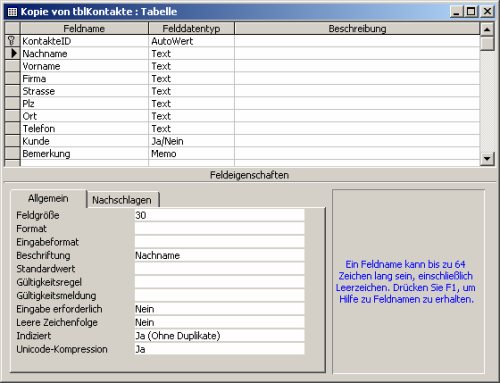
Task: Click the Text data type of Nachname
Action: 191,54
